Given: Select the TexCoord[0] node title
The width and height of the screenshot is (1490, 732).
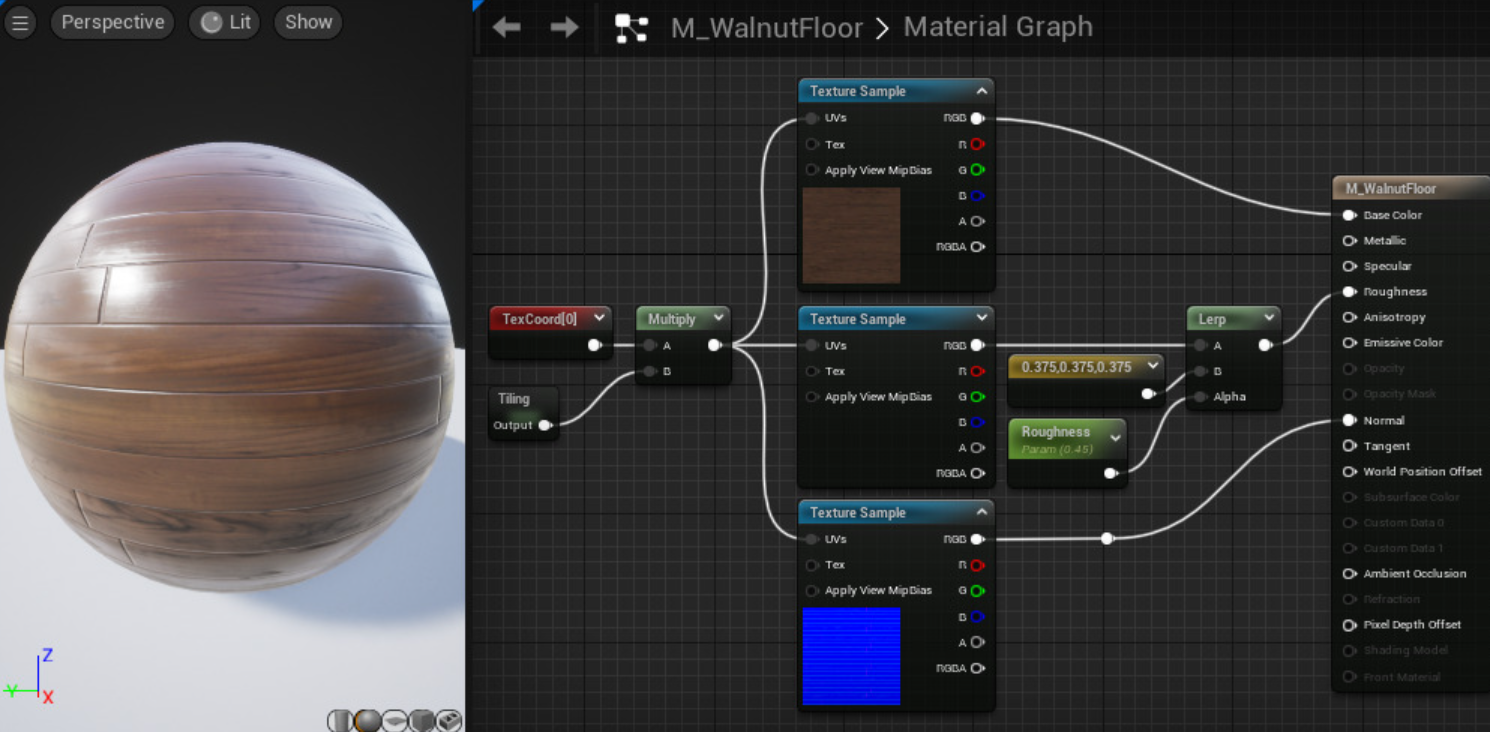Looking at the screenshot, I should point(540,319).
